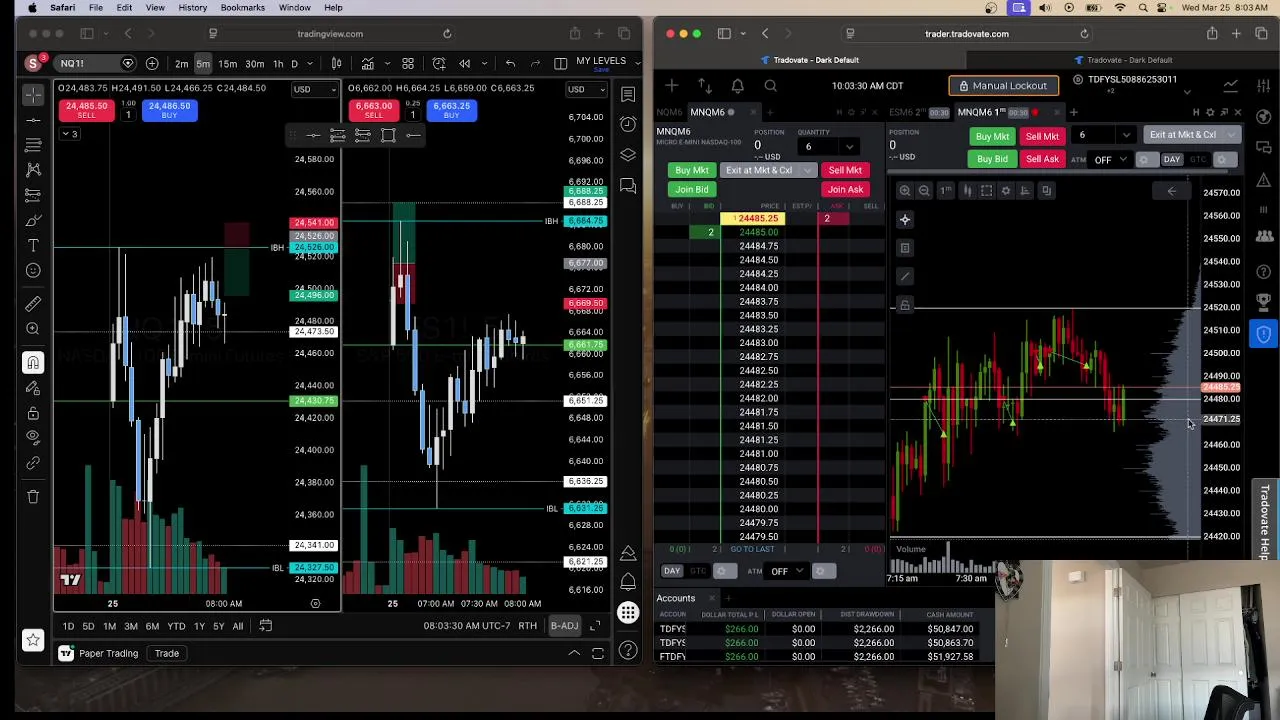Click the Manual Lockout button in Tradovate
This screenshot has height=720, width=1280.
[1003, 86]
